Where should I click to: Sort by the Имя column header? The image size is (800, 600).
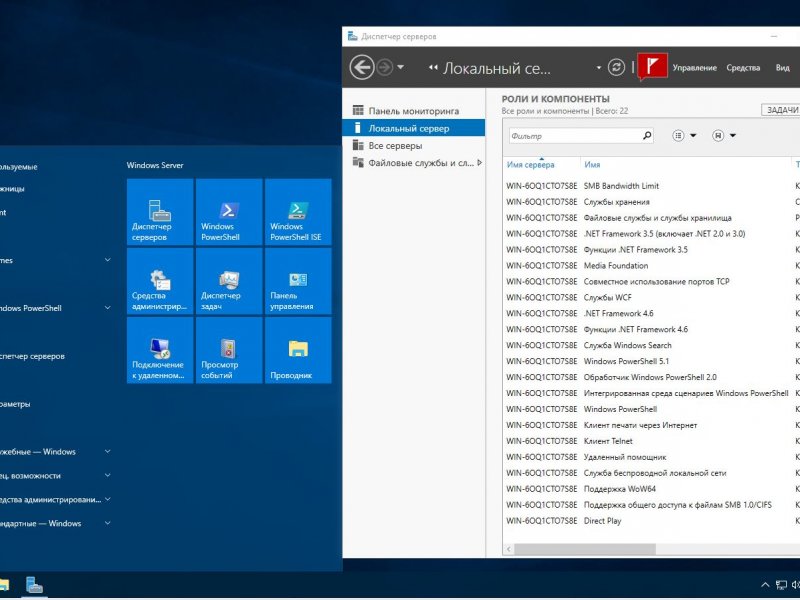pyautogui.click(x=592, y=164)
